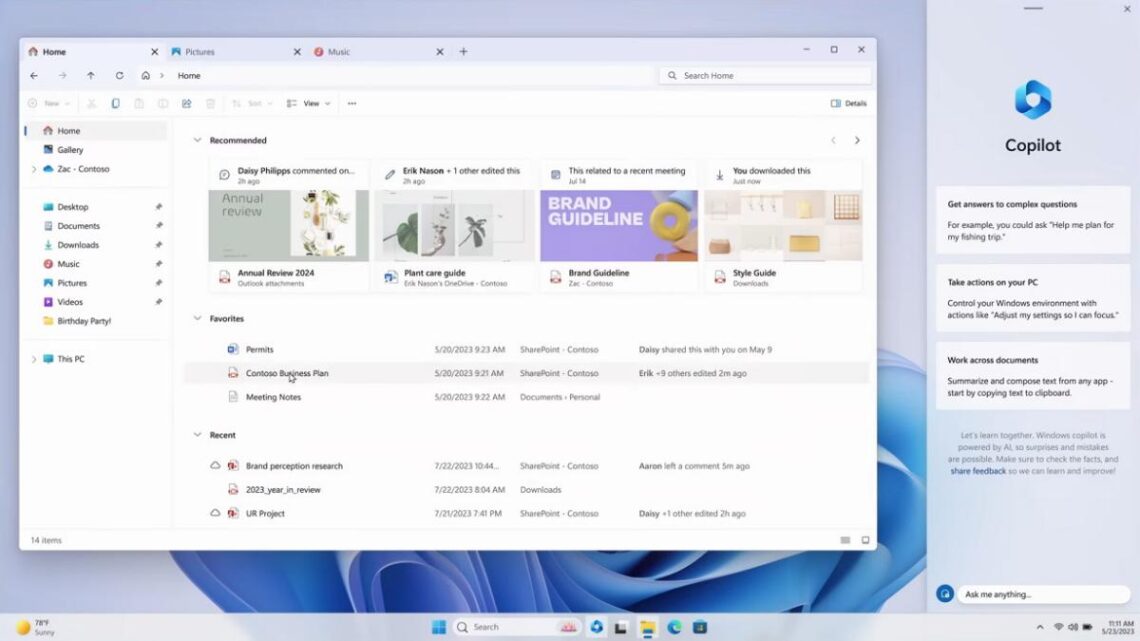The height and width of the screenshot is (641, 1140).
Task: Open File Explorer from taskbar
Action: (x=648, y=627)
